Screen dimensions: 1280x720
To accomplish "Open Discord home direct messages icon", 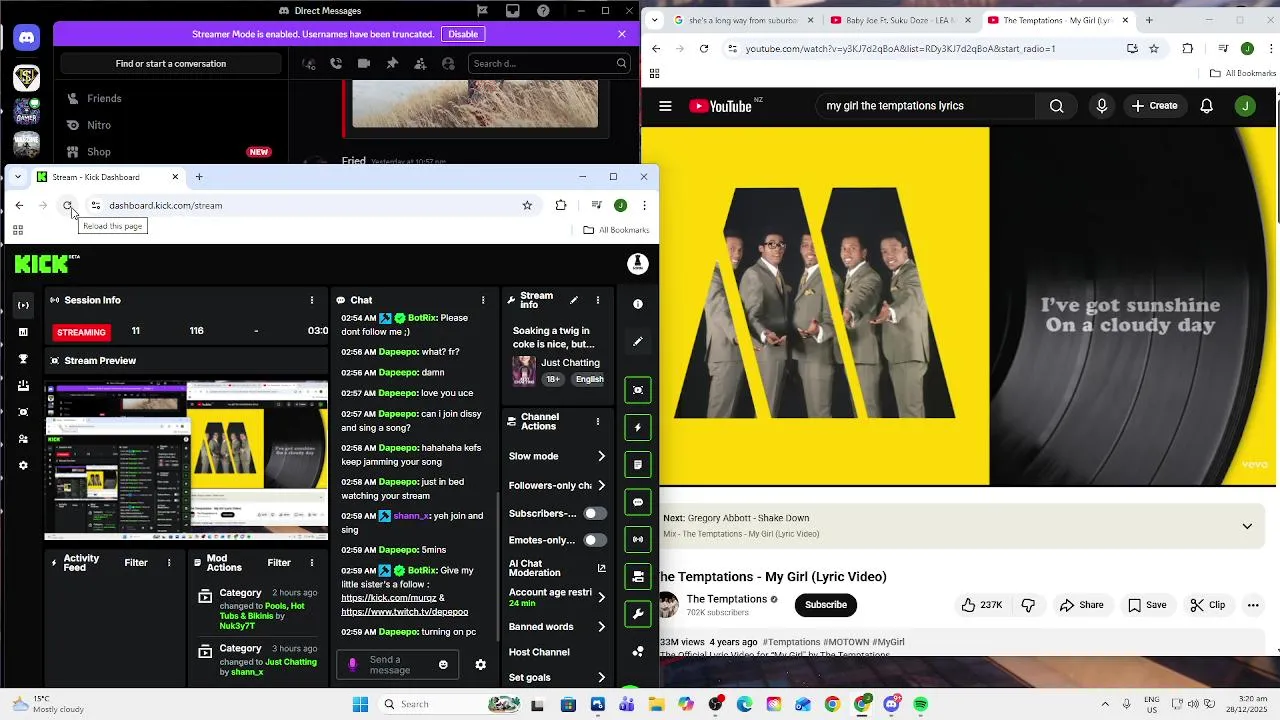I will [26, 38].
